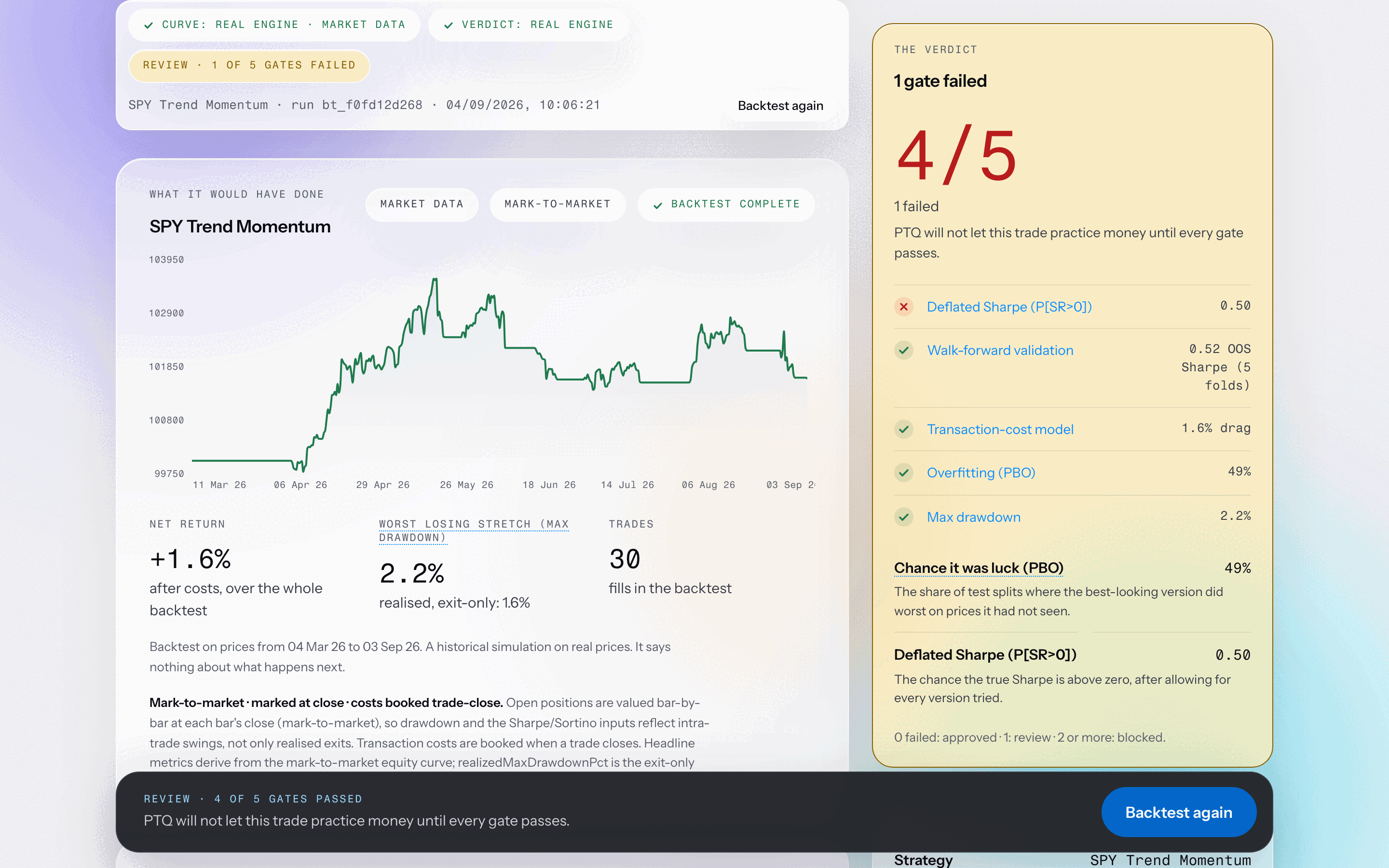Image resolution: width=1389 pixels, height=868 pixels.
Task: Select the Market Data pill
Action: 422,204
